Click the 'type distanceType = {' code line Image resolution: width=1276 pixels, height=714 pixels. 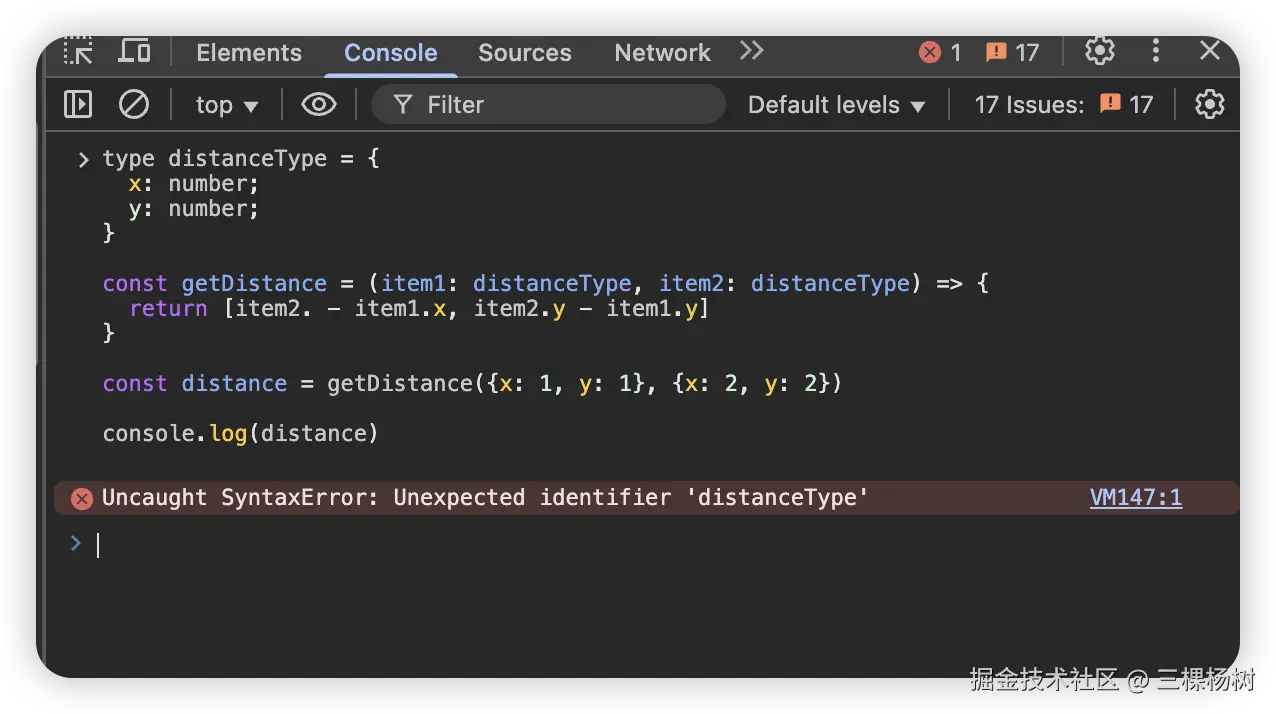coord(241,158)
